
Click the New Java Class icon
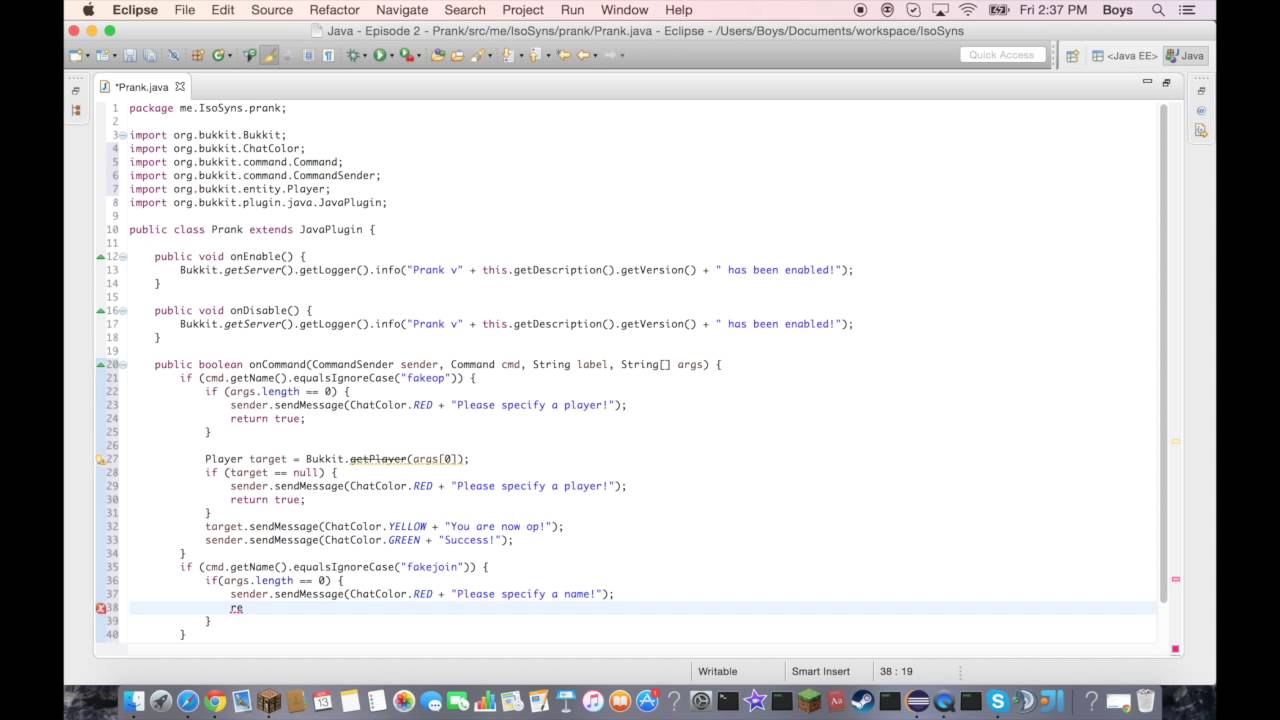[x=218, y=55]
